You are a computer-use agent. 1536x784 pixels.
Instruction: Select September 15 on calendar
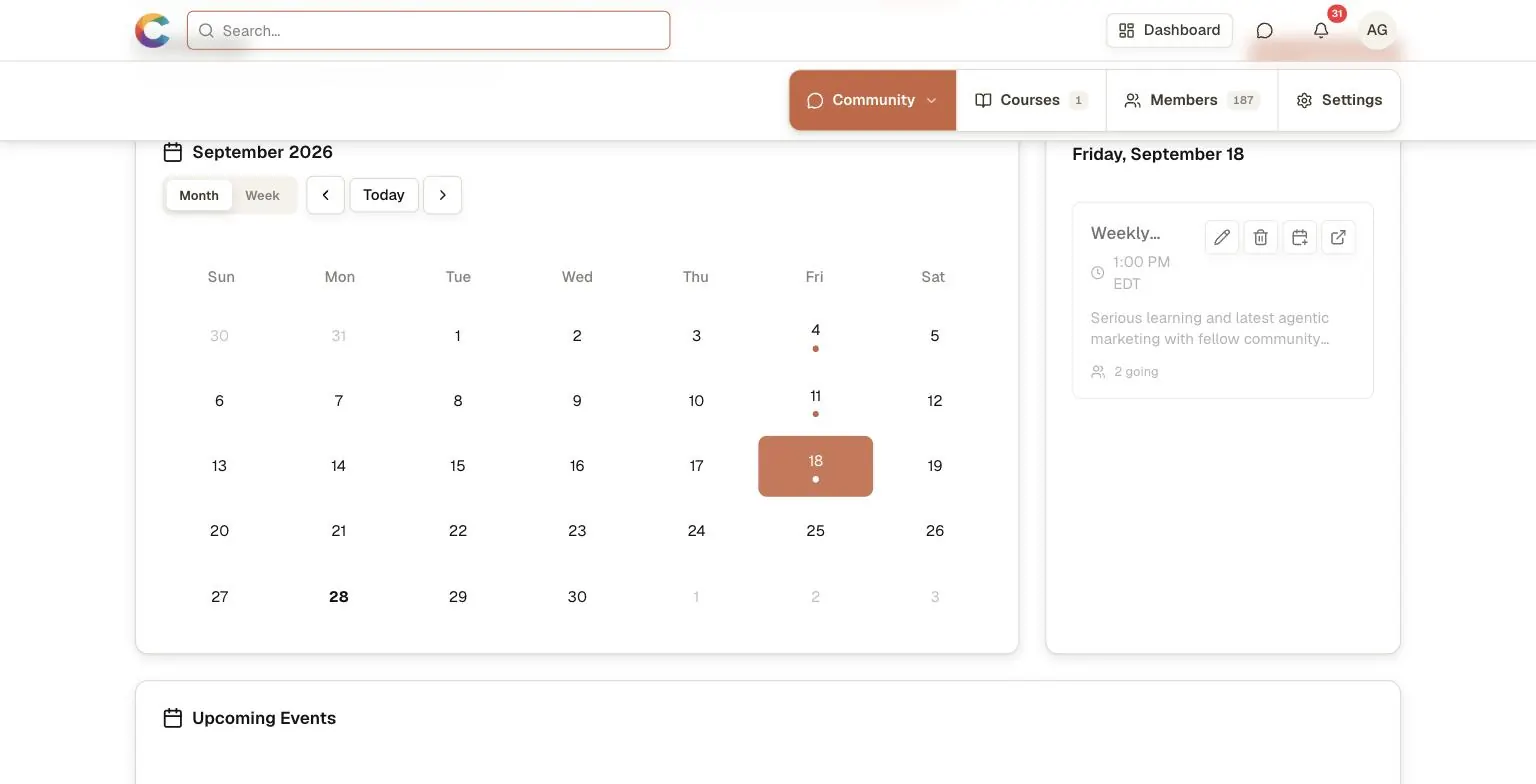[458, 466]
